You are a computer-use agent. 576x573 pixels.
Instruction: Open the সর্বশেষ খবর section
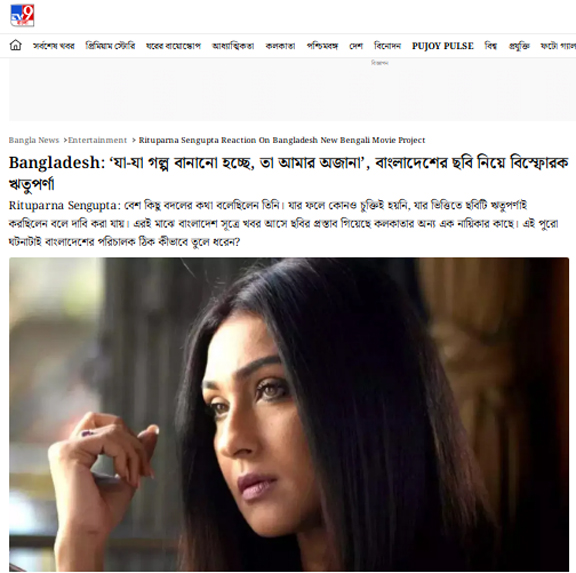(54, 46)
